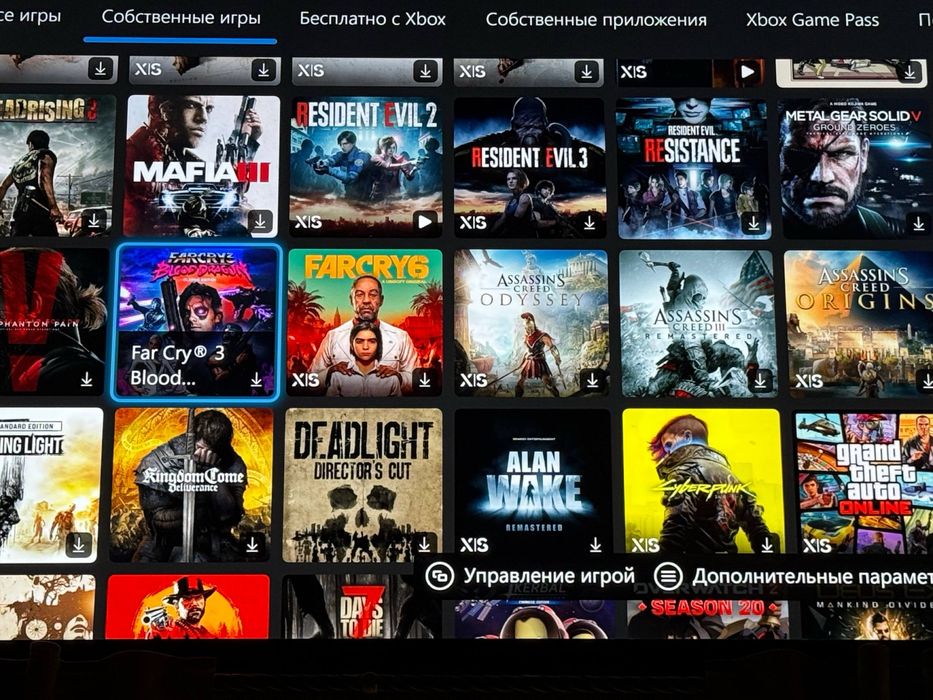This screenshot has width=933, height=700.
Task: Click download icon on Alan Wake Remastered tile
Action: coord(596,545)
